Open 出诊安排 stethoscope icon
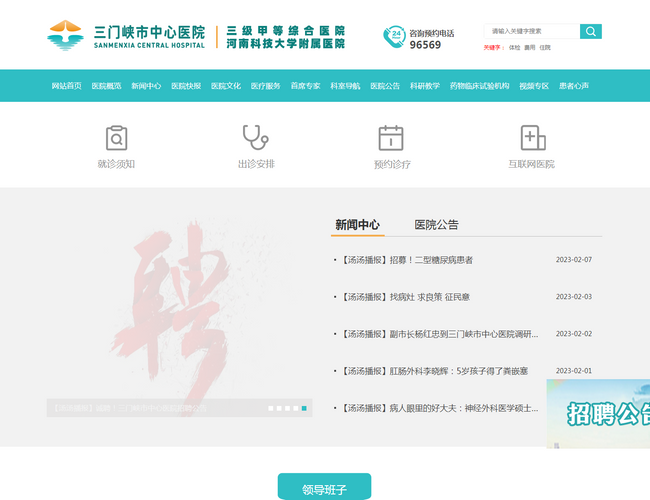The width and height of the screenshot is (650, 500). point(256,138)
